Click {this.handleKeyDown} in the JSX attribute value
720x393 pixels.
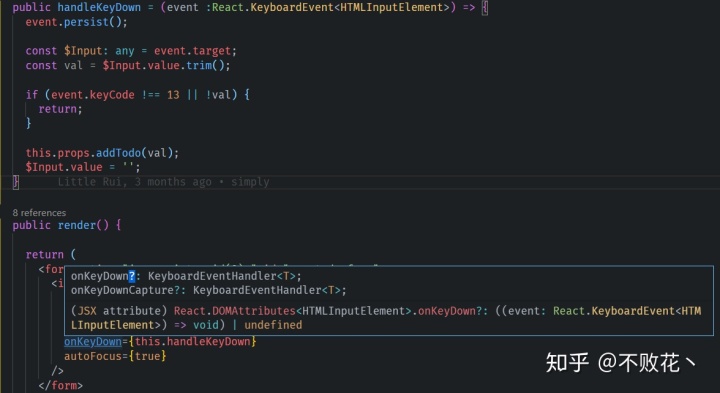point(192,342)
